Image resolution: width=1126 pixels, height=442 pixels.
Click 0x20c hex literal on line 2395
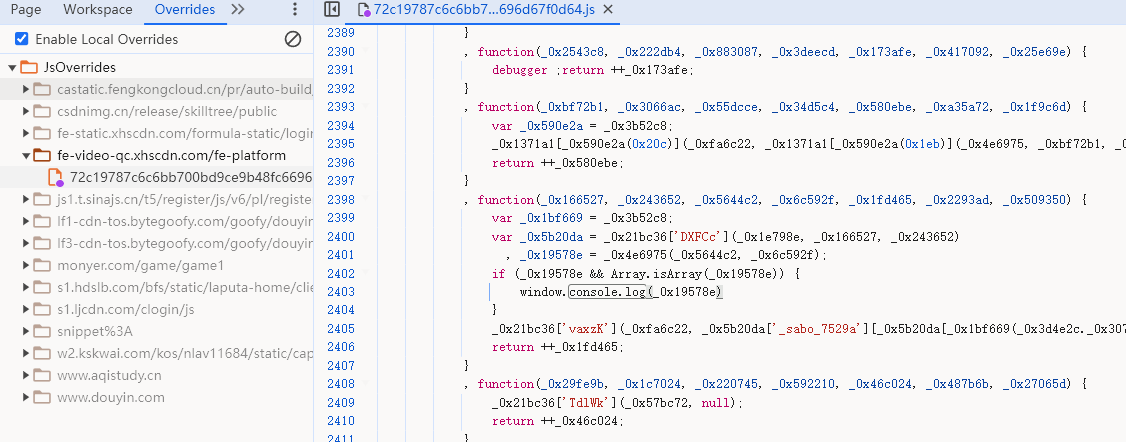(649, 144)
